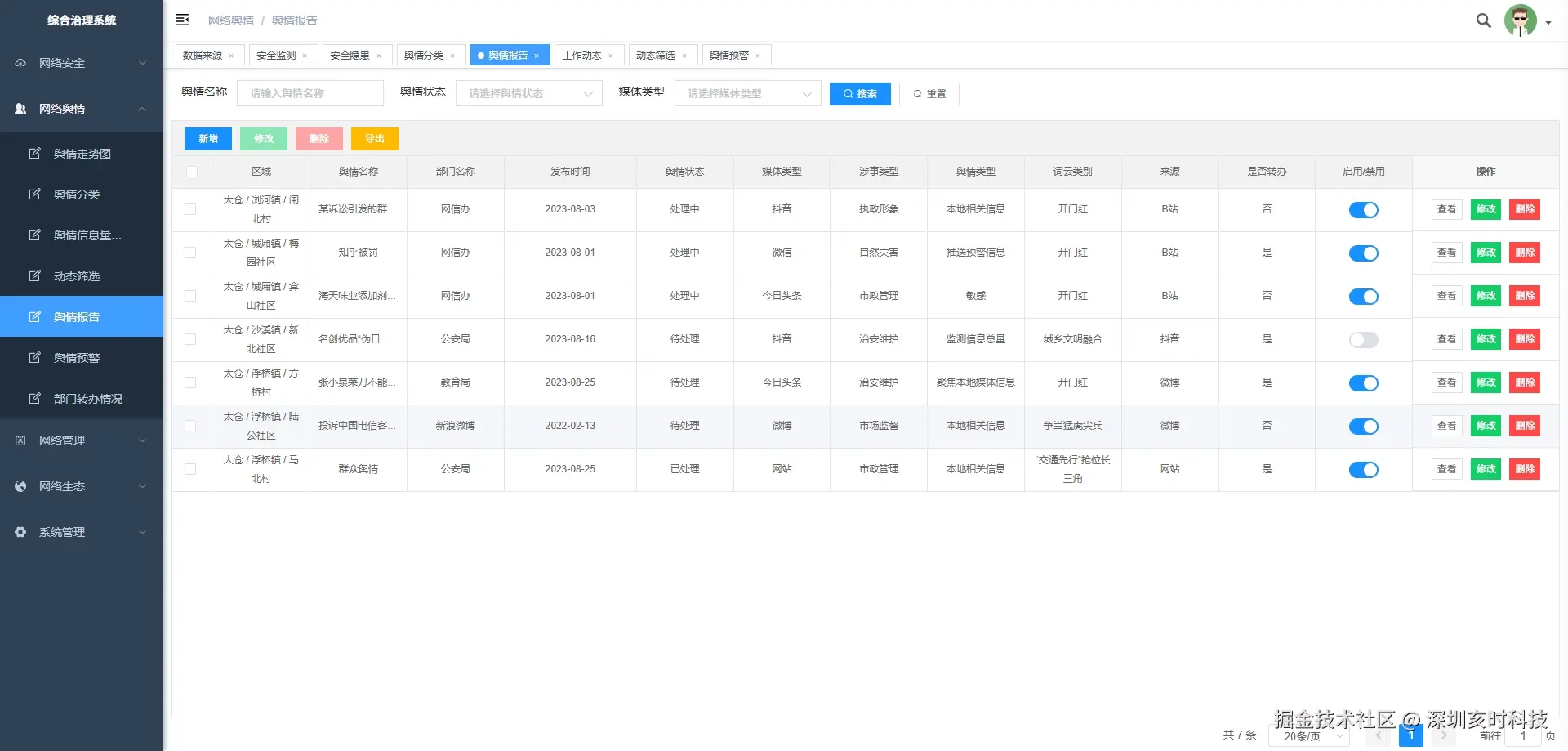This screenshot has width=1568, height=751.
Task: Open the 20条/页 page size dropdown
Action: pyautogui.click(x=1308, y=736)
